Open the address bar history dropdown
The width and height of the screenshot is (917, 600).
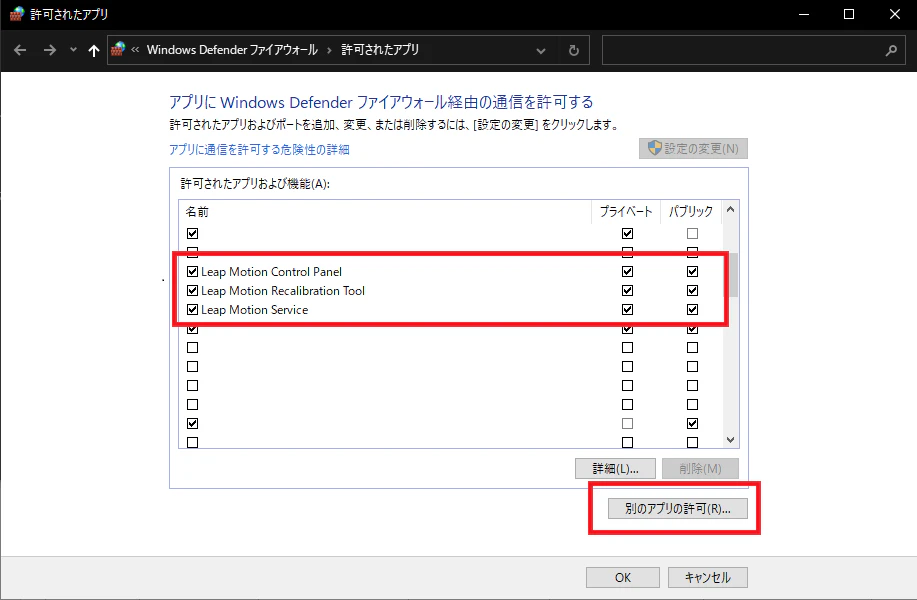[541, 49]
